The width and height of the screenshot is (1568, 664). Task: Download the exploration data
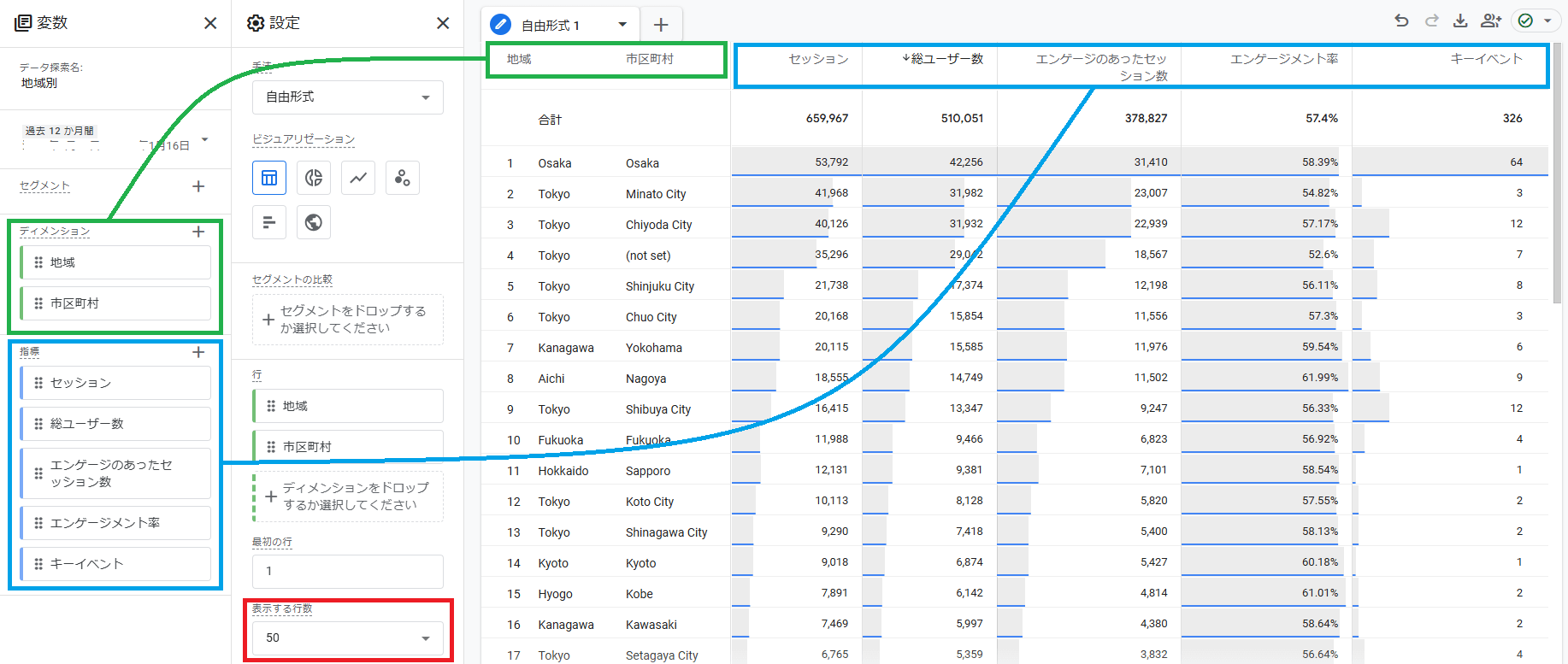tap(1460, 21)
